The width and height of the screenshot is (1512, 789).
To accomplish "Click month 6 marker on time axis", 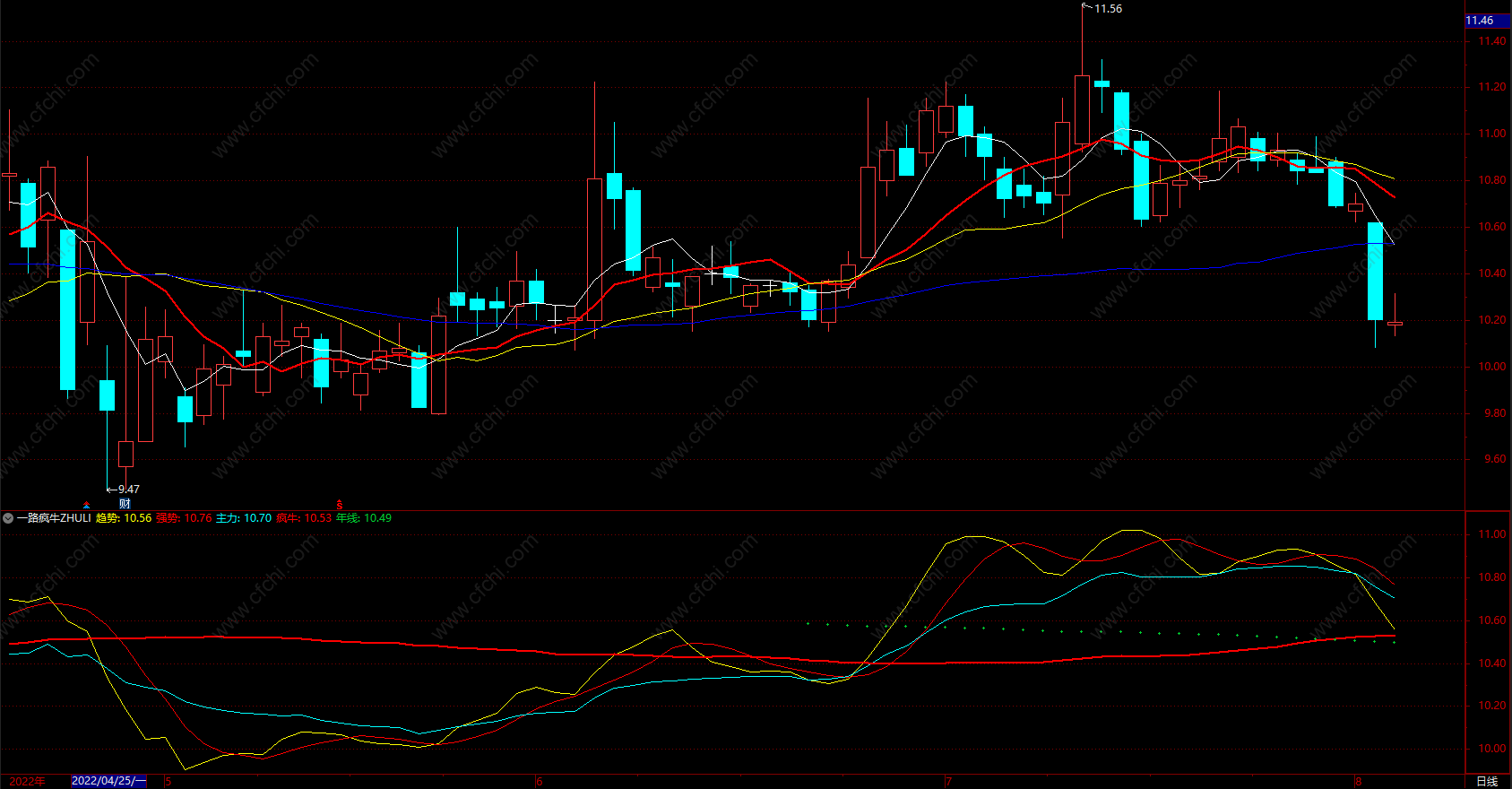I will point(540,781).
